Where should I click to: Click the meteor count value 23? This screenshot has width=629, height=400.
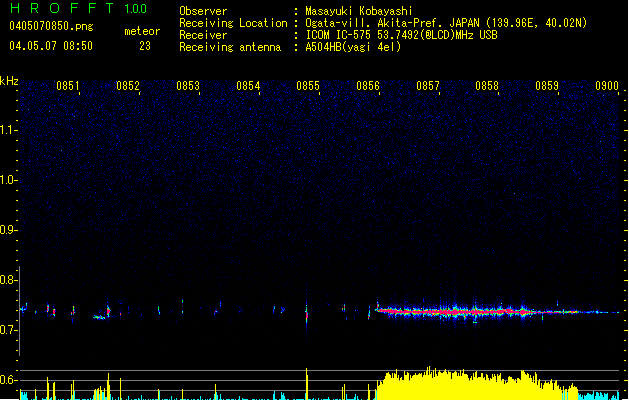145,46
